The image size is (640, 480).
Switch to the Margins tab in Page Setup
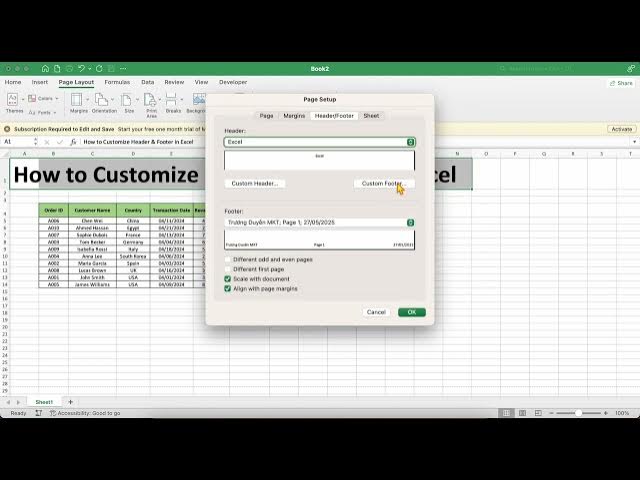[294, 116]
